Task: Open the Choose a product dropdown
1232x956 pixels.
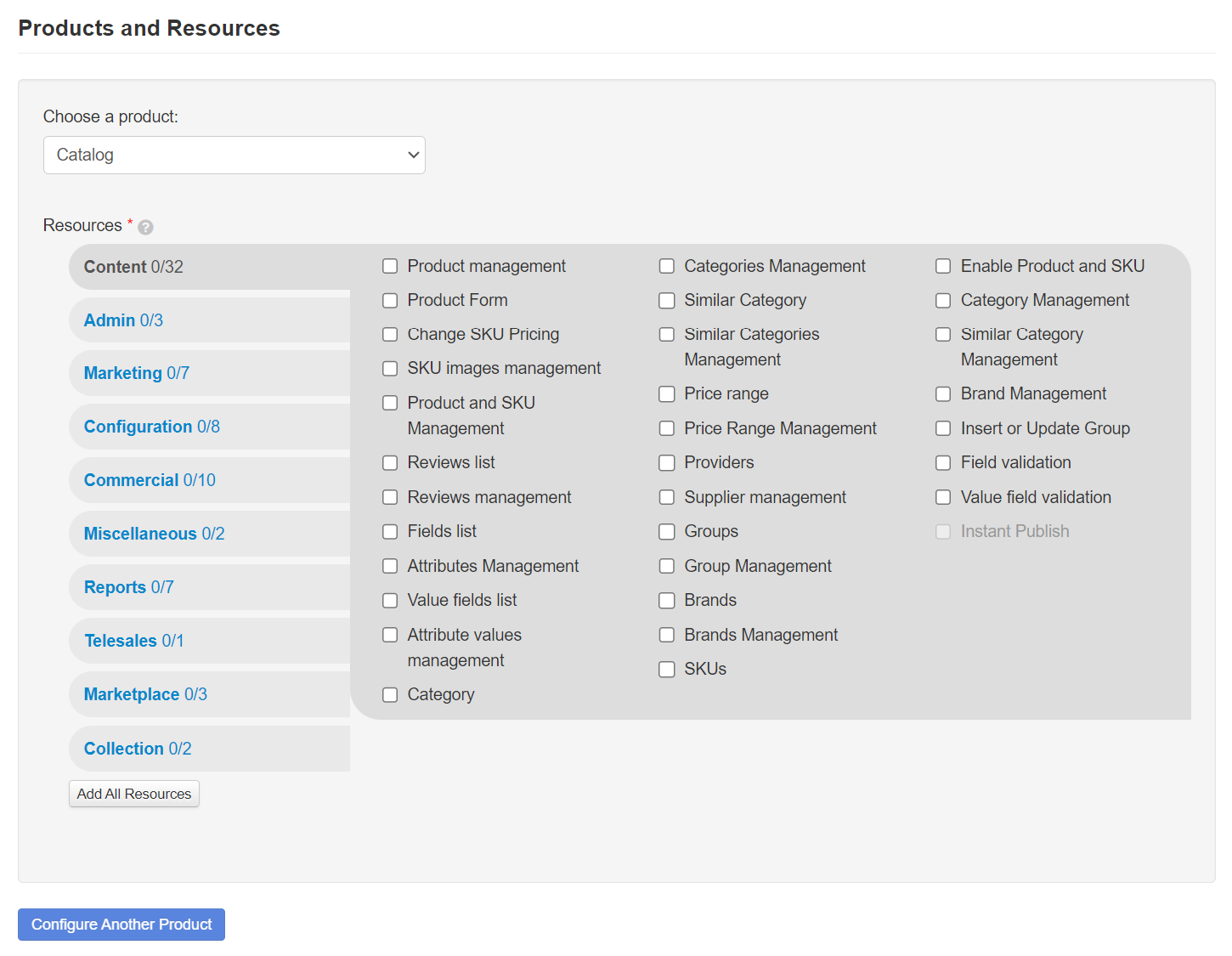Action: pos(234,155)
